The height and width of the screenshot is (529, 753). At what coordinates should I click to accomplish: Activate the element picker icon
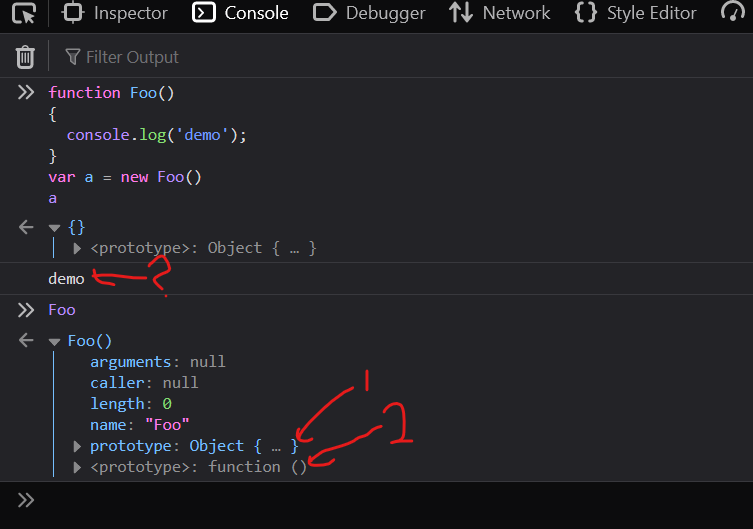[x=24, y=13]
